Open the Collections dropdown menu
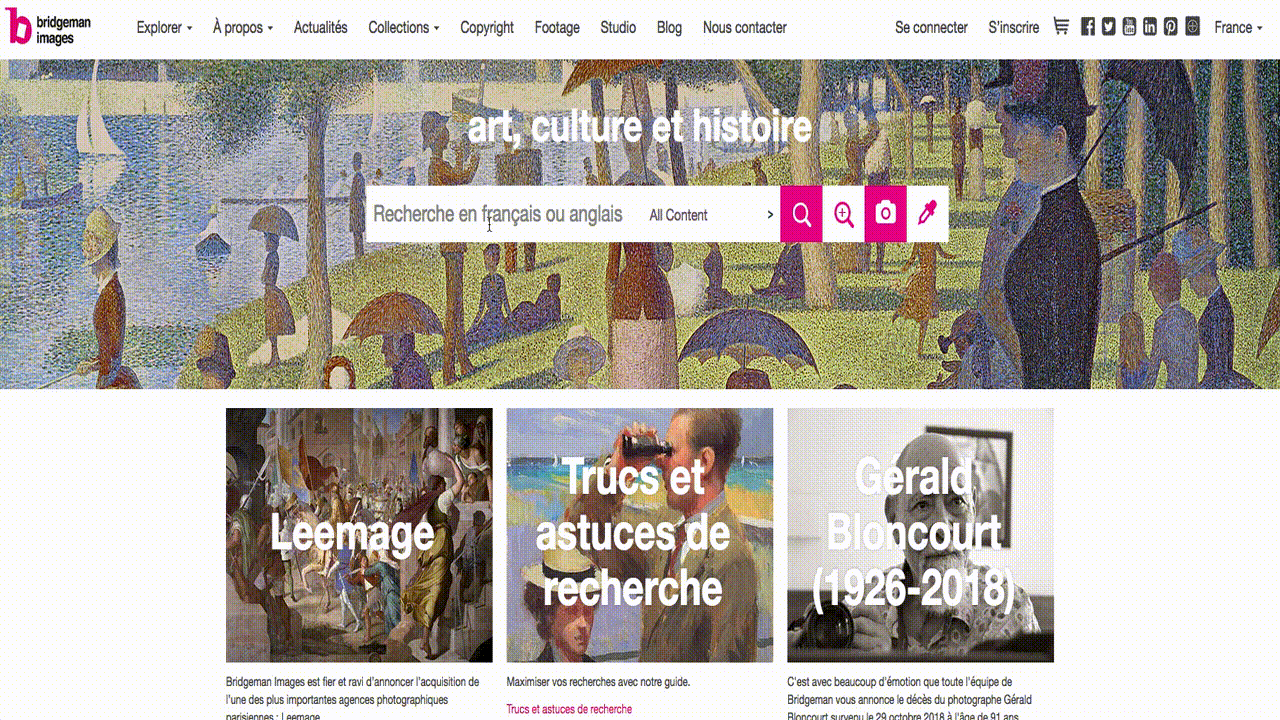 403,28
